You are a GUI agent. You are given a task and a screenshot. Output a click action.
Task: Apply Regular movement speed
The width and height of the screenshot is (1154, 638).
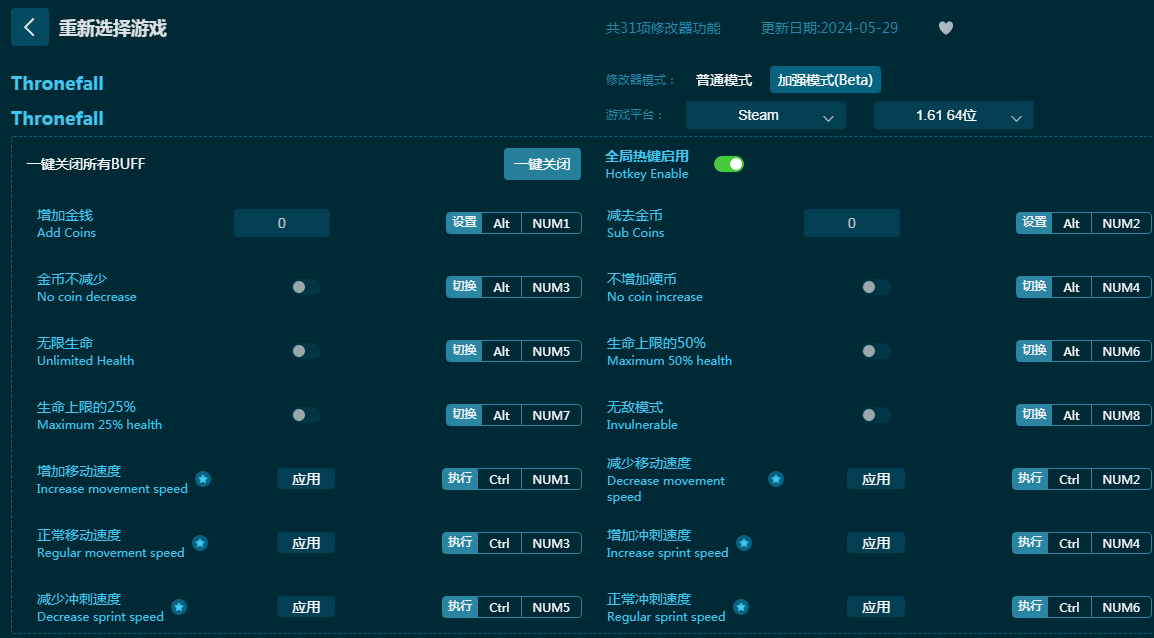pos(305,543)
